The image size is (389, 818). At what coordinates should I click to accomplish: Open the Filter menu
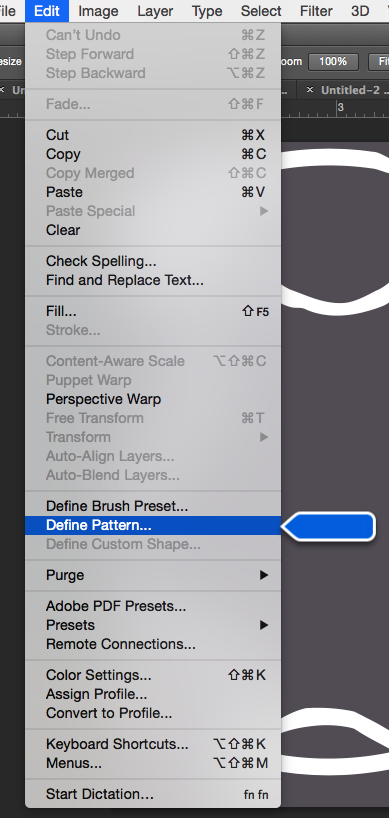coord(316,11)
